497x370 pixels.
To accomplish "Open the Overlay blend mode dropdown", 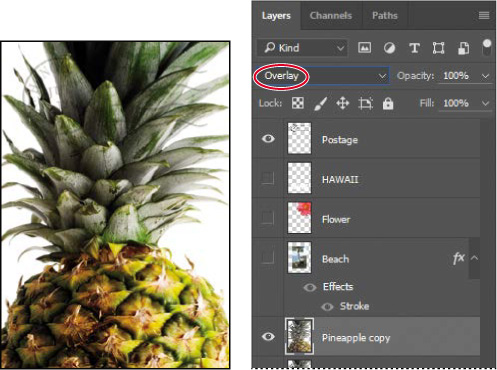I will pos(322,76).
